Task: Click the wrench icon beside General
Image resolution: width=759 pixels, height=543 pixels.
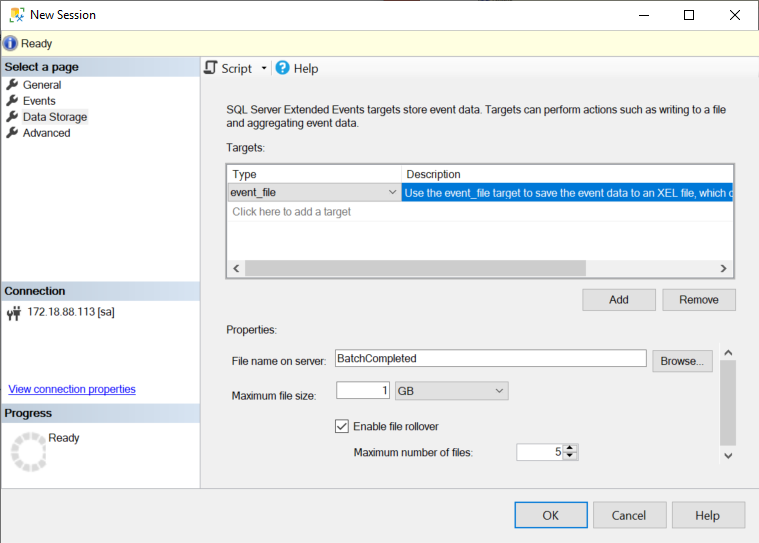Action: coord(12,85)
